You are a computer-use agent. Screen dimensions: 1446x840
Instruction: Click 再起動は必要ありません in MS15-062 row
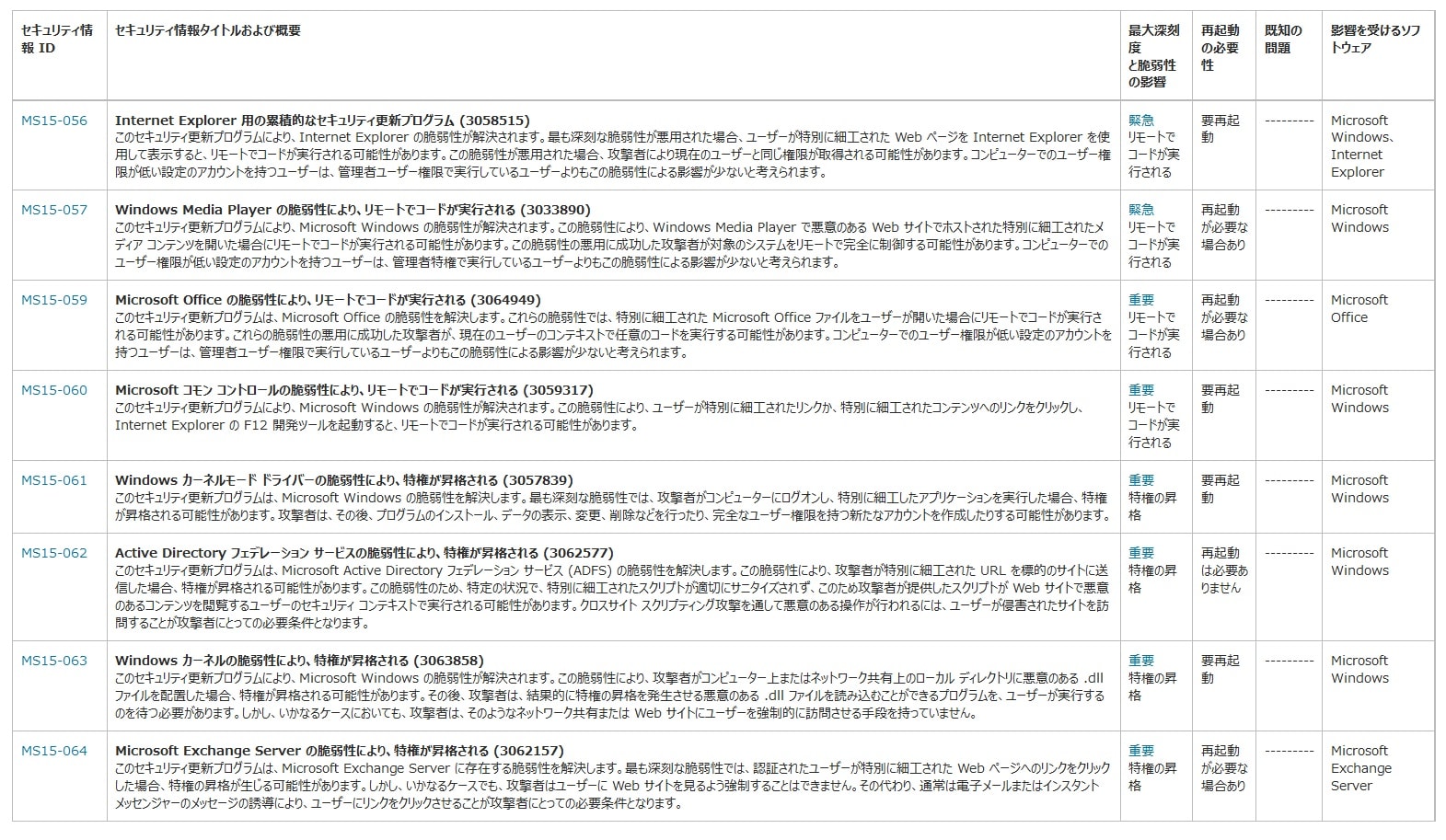click(1224, 570)
